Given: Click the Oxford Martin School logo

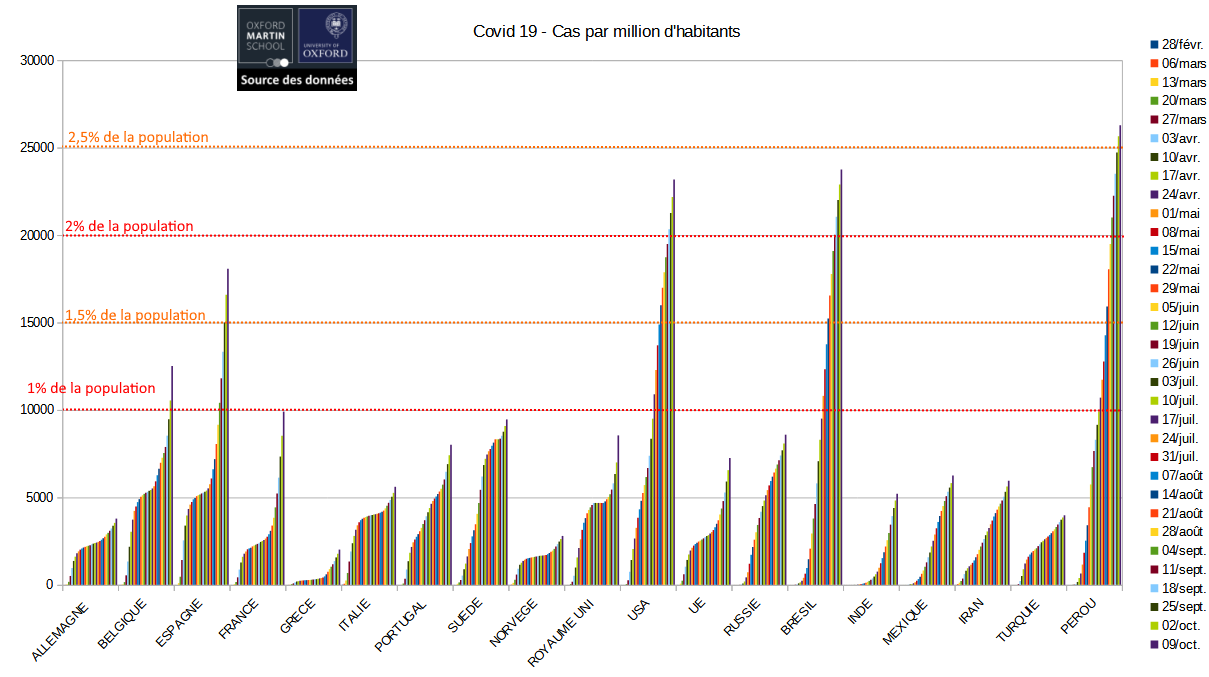Looking at the screenshot, I should tap(266, 35).
